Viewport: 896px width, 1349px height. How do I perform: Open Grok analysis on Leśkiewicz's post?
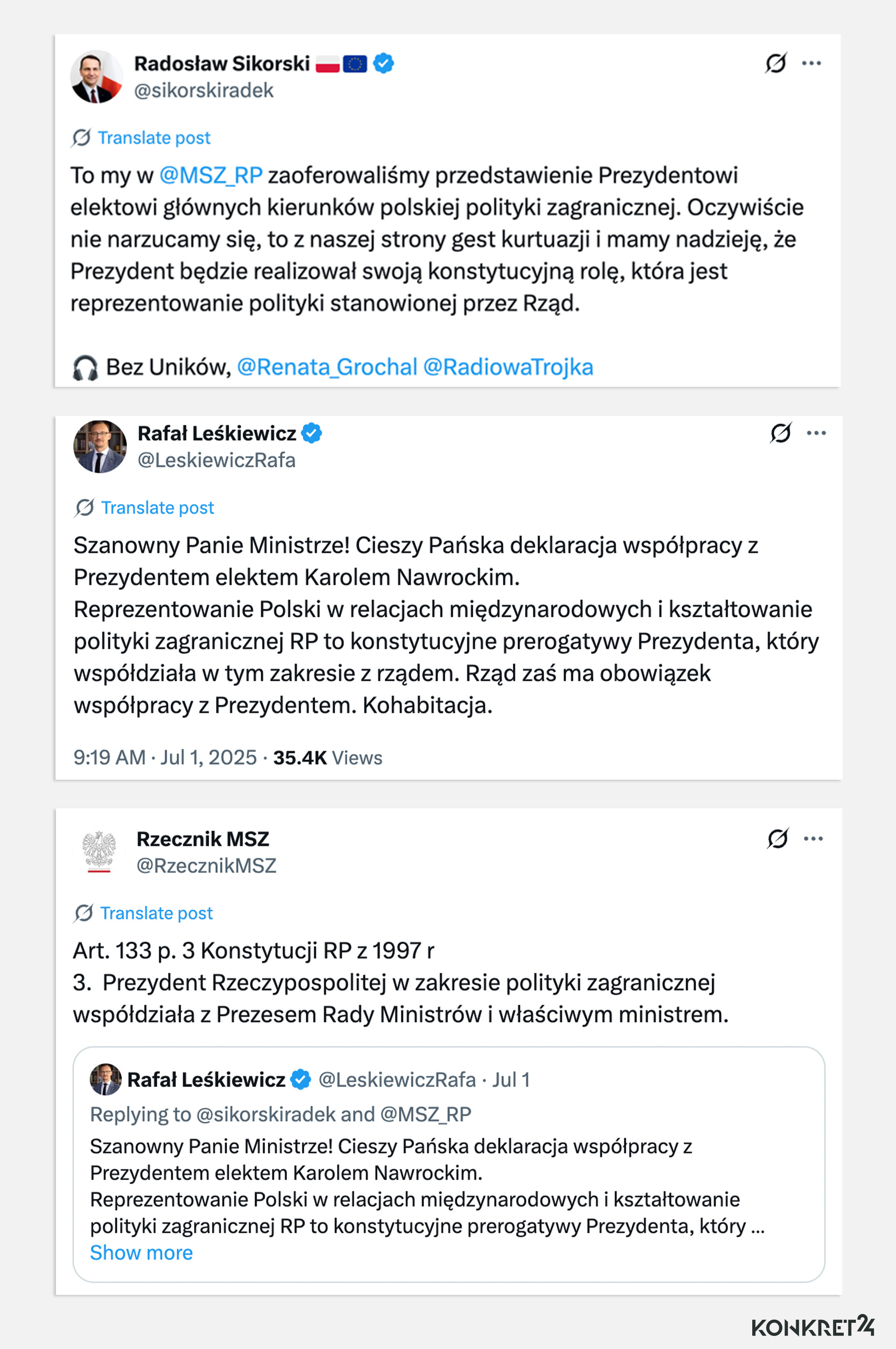781,433
